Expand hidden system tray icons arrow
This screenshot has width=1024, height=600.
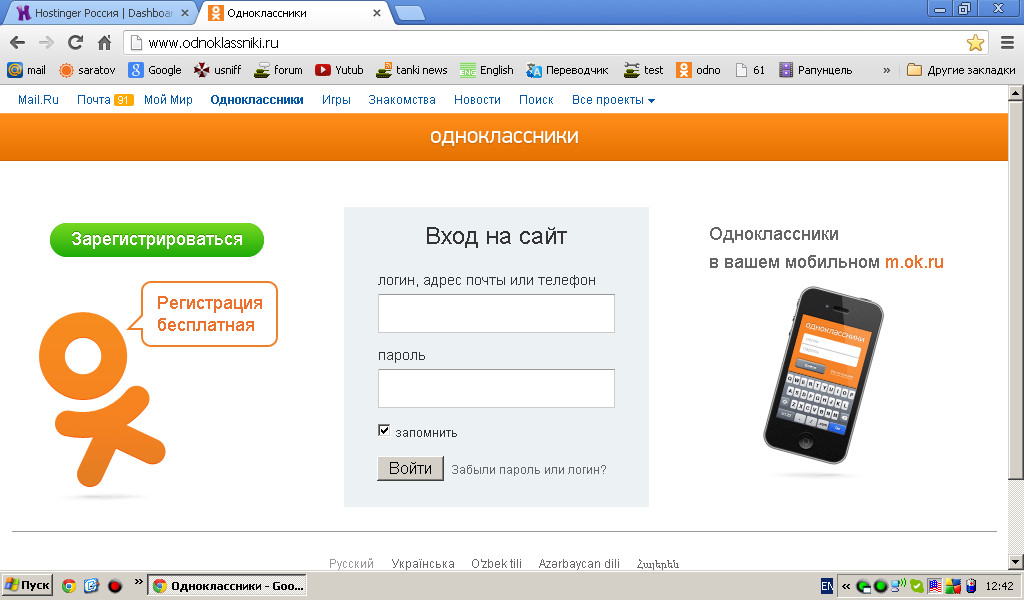click(x=846, y=586)
